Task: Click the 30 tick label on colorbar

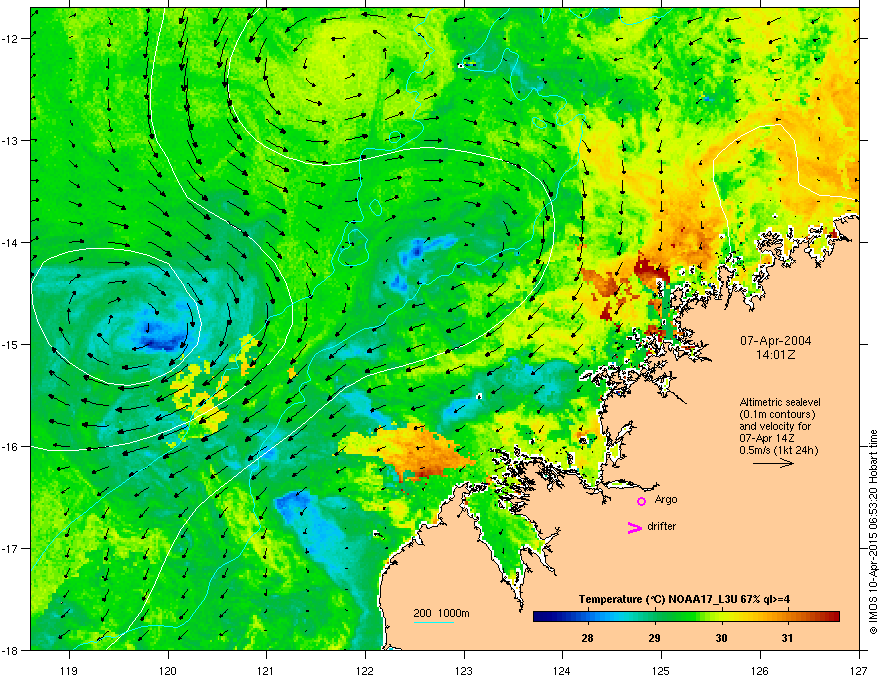Action: (x=721, y=638)
